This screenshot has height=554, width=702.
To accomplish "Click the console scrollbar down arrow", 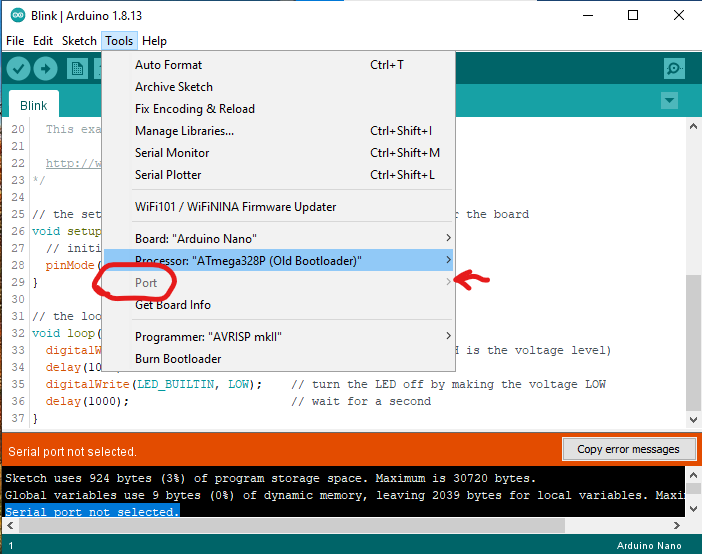I will (693, 508).
